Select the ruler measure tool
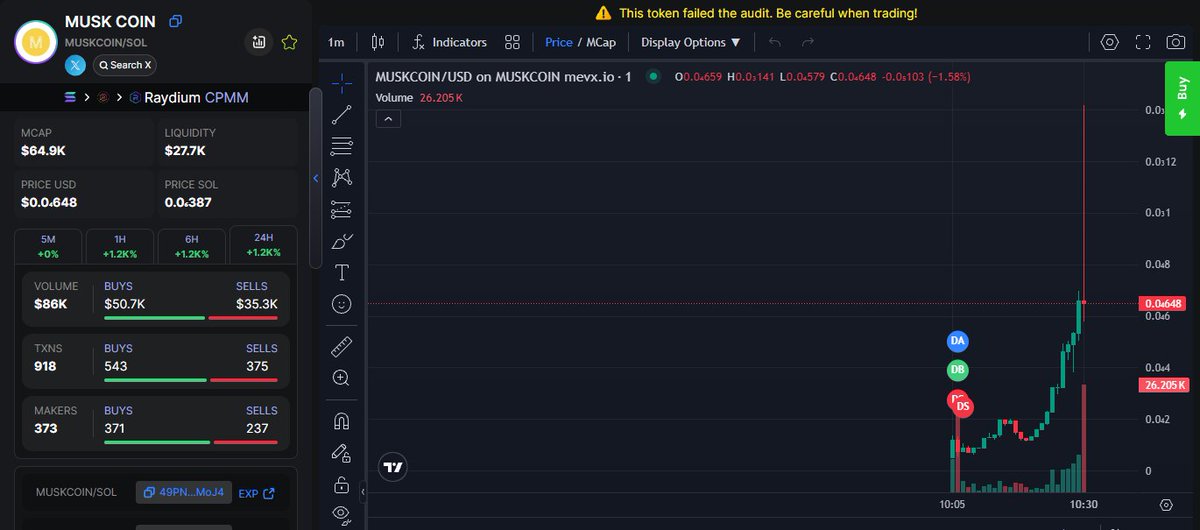The image size is (1200, 530). (x=341, y=347)
